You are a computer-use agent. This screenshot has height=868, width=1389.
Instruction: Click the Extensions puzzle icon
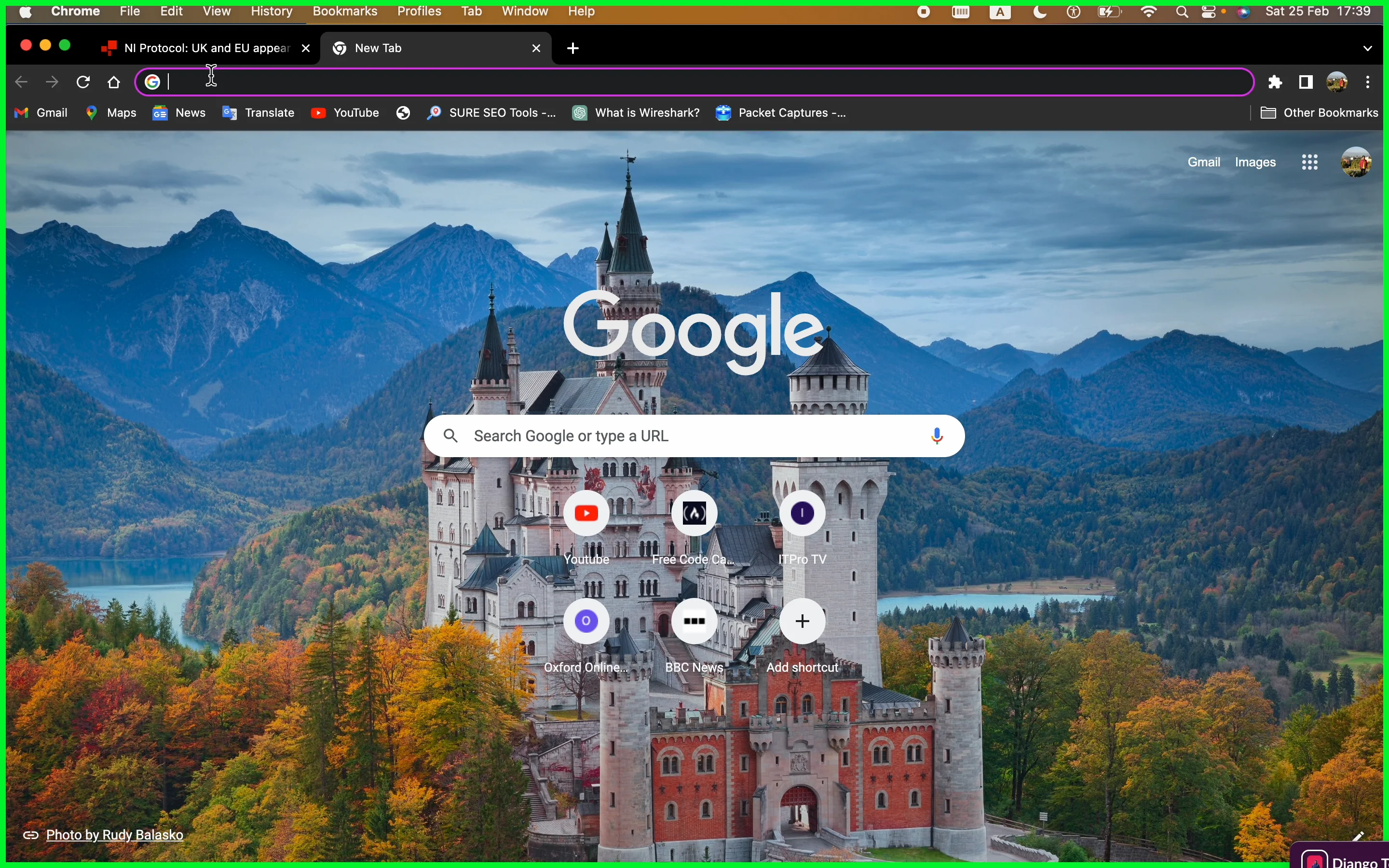[x=1275, y=82]
